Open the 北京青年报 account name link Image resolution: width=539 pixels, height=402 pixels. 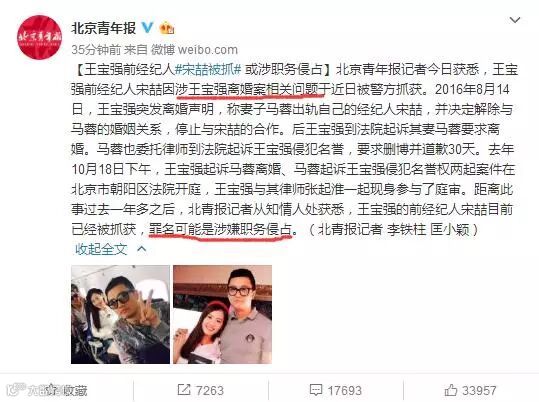pyautogui.click(x=103, y=28)
